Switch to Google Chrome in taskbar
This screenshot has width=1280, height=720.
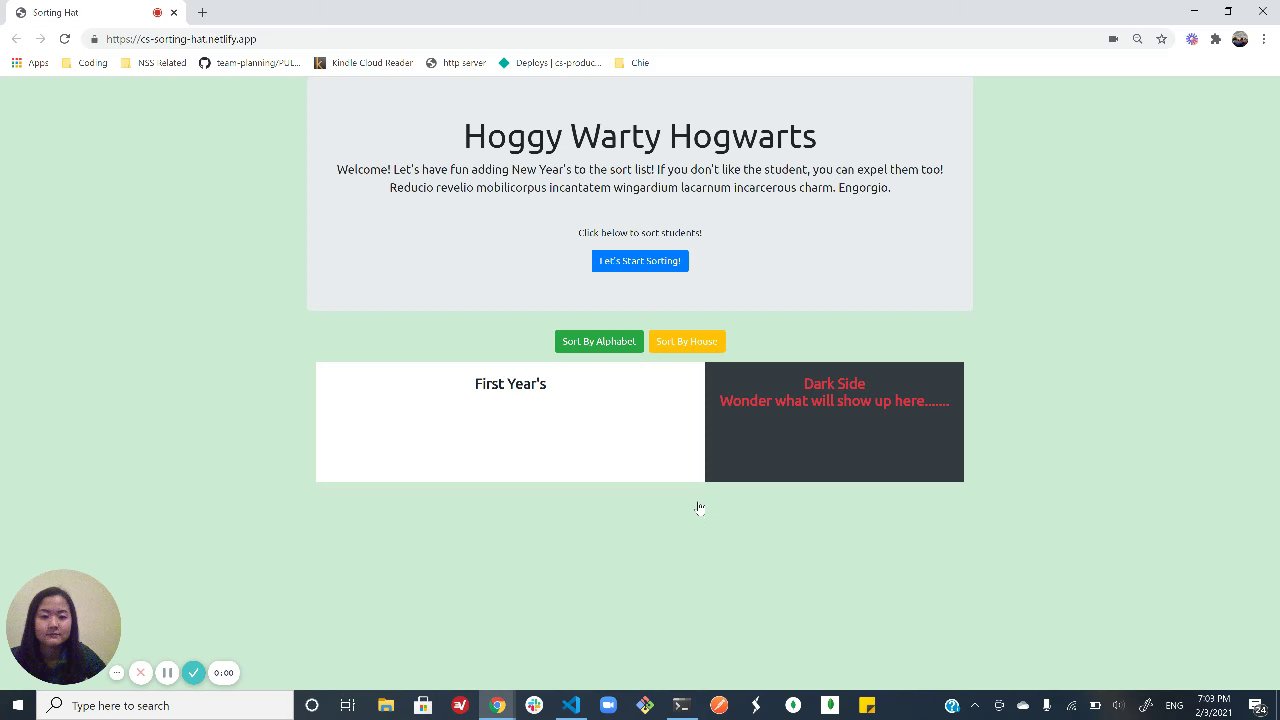coord(497,705)
